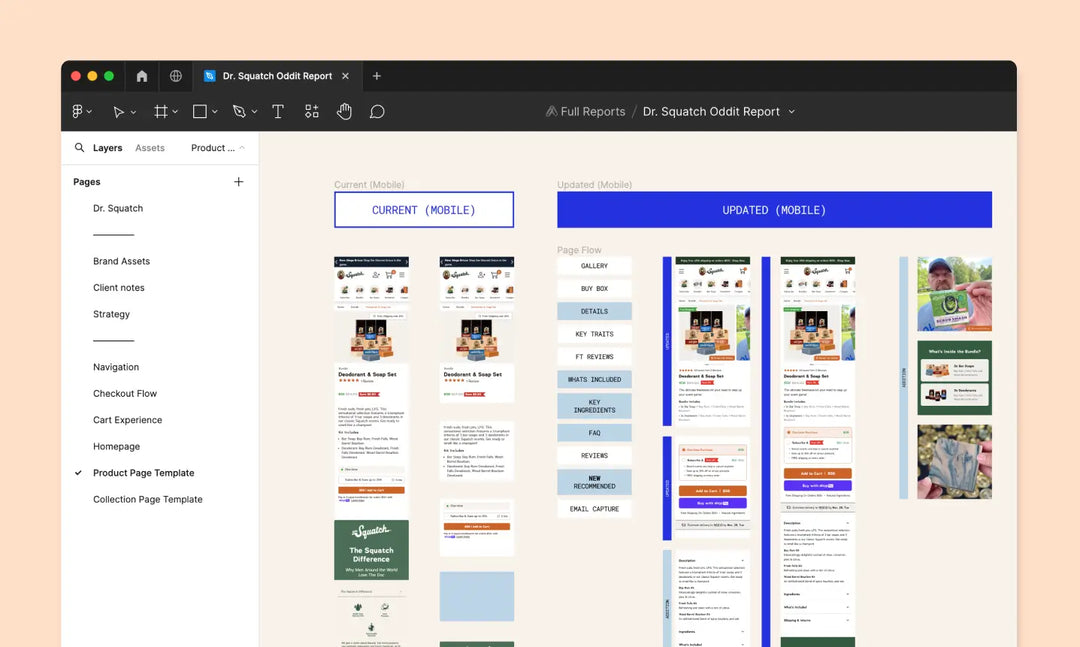Select the Comment tool

click(377, 112)
